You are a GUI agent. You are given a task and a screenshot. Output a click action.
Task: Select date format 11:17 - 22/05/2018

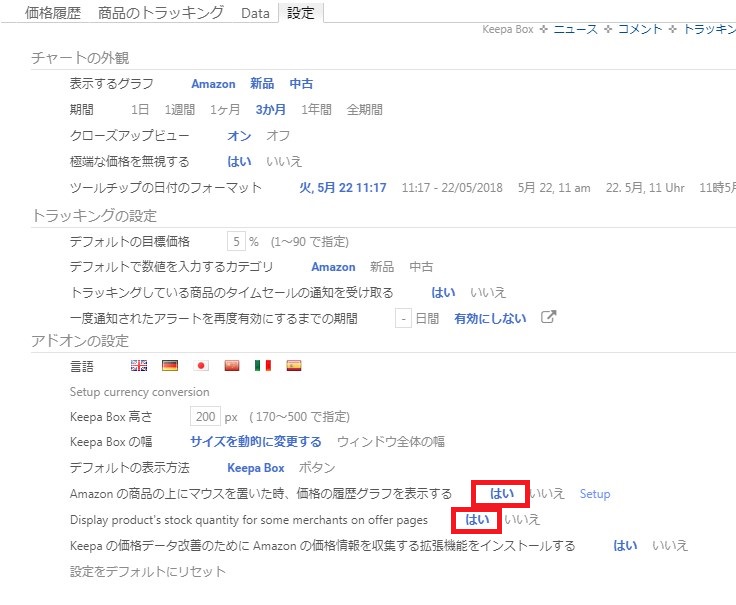pyautogui.click(x=452, y=188)
